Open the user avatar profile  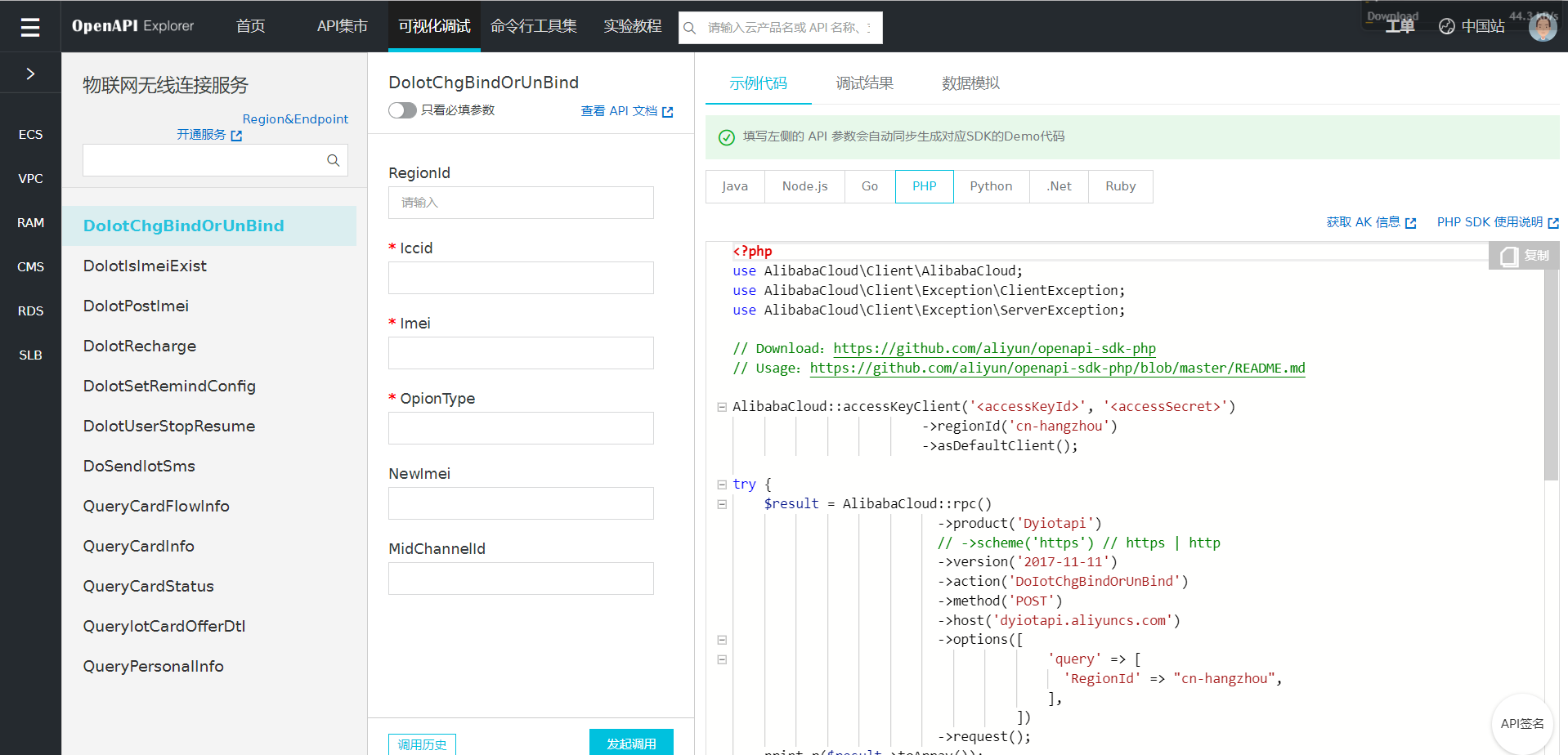[x=1542, y=27]
